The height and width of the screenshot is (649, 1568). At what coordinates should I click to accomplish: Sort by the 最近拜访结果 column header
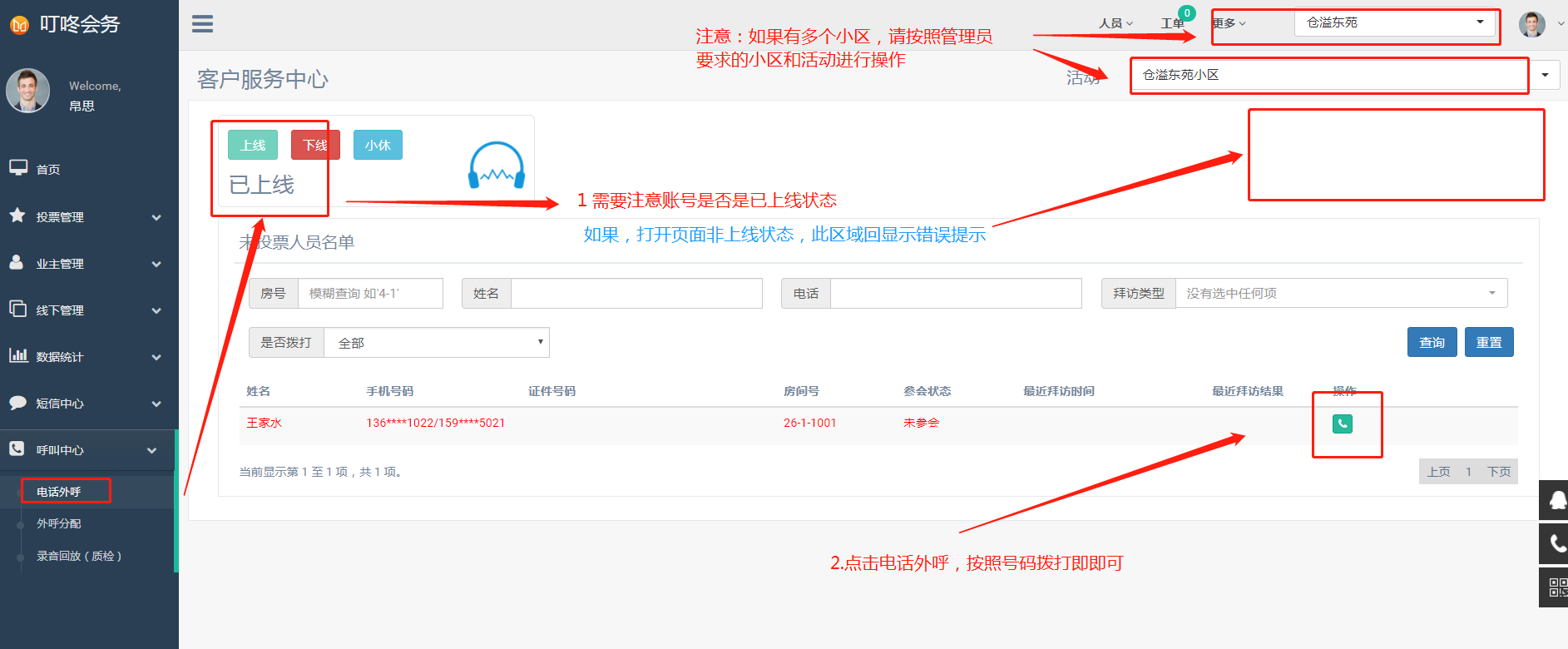[x=1247, y=391]
